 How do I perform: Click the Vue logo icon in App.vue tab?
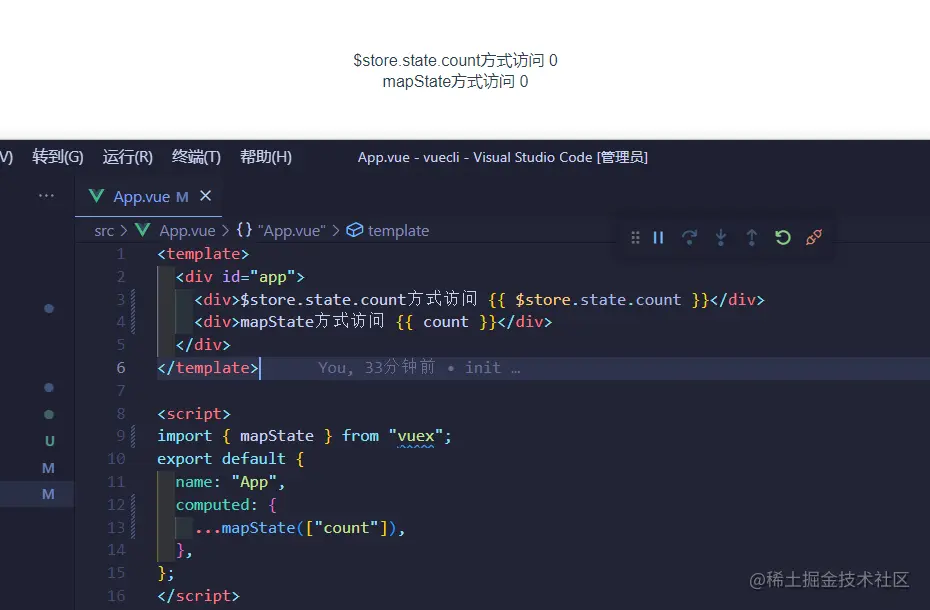tap(96, 196)
